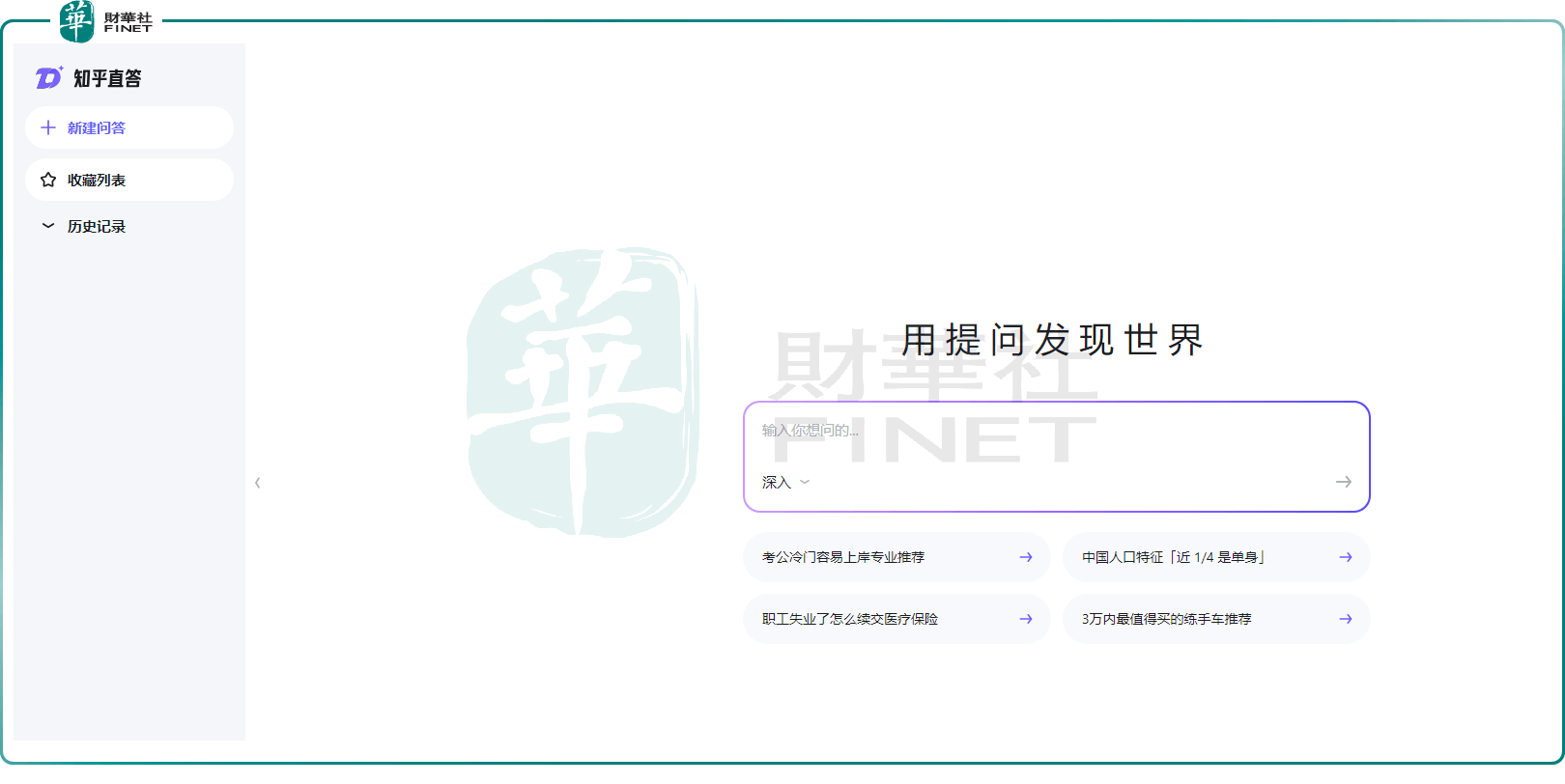The height and width of the screenshot is (784, 1565).
Task: Click the 知乎直答 logo icon
Action: [x=49, y=78]
